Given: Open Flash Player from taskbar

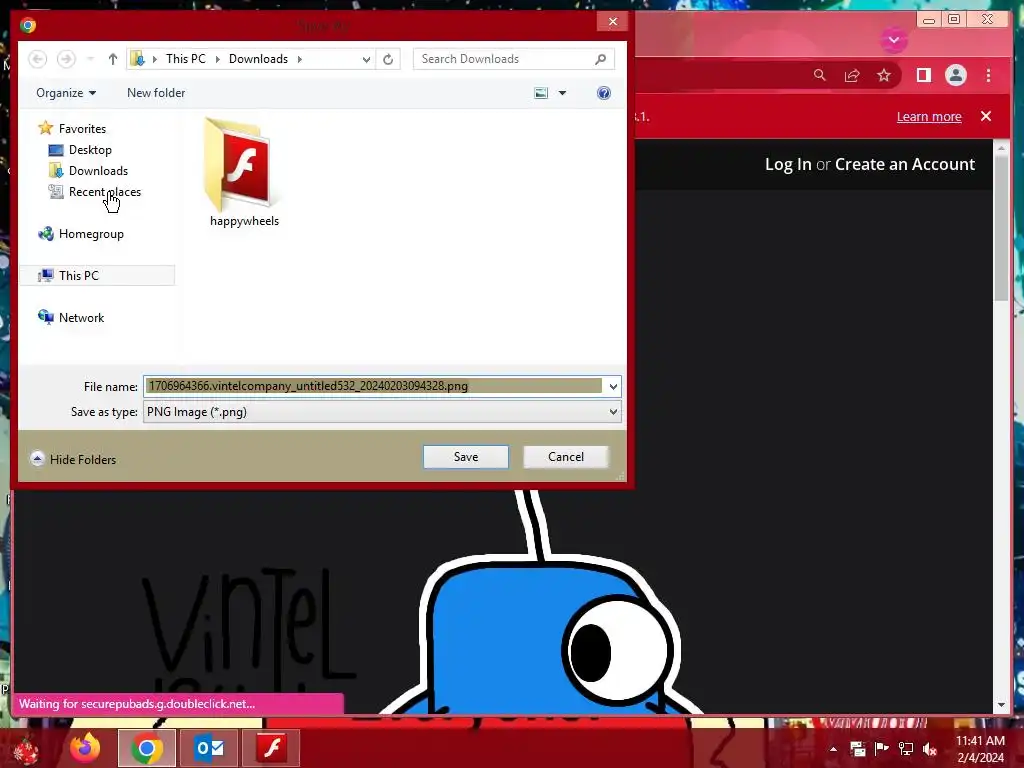Looking at the screenshot, I should (272, 748).
